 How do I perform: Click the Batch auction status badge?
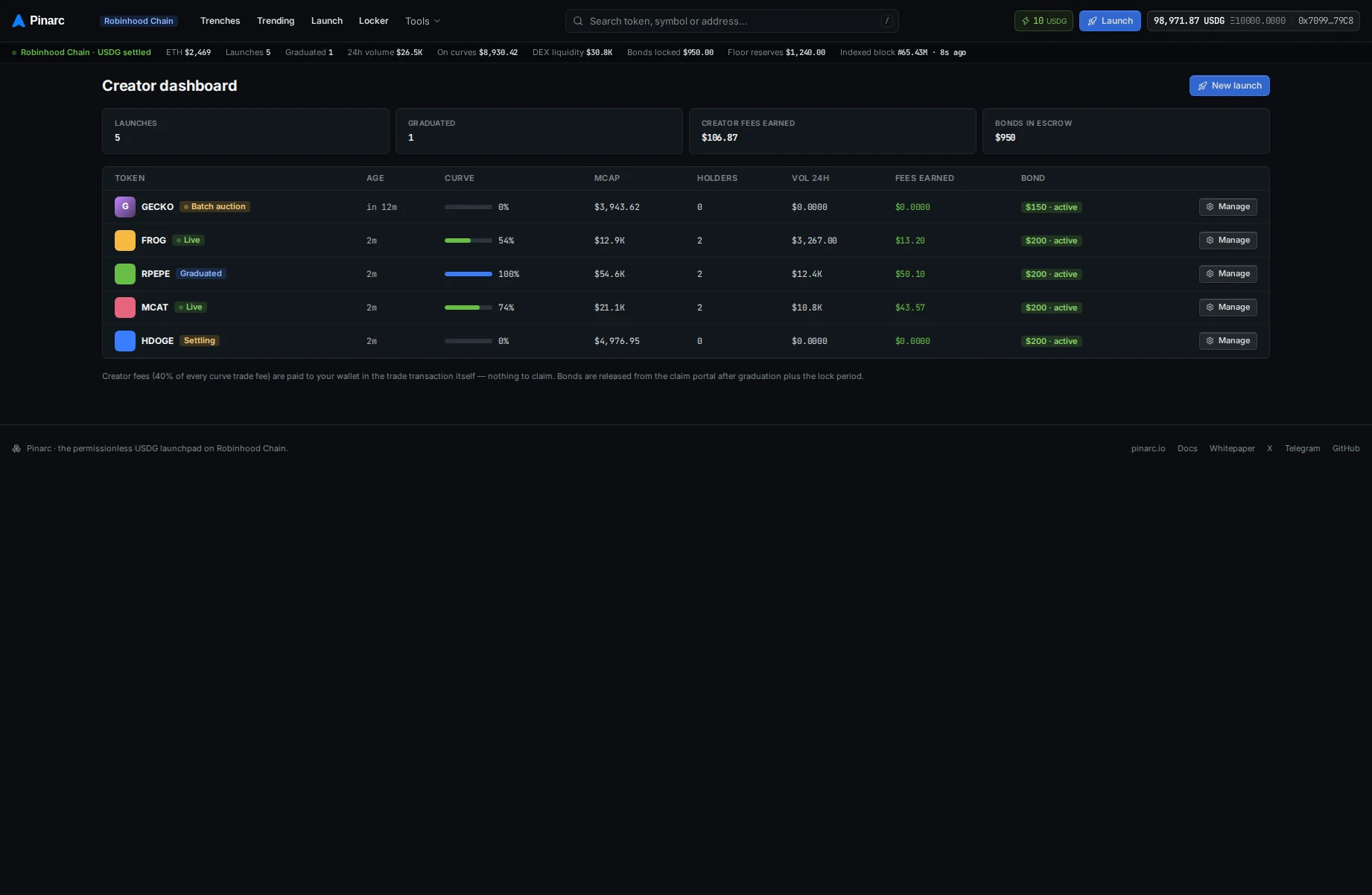(215, 207)
